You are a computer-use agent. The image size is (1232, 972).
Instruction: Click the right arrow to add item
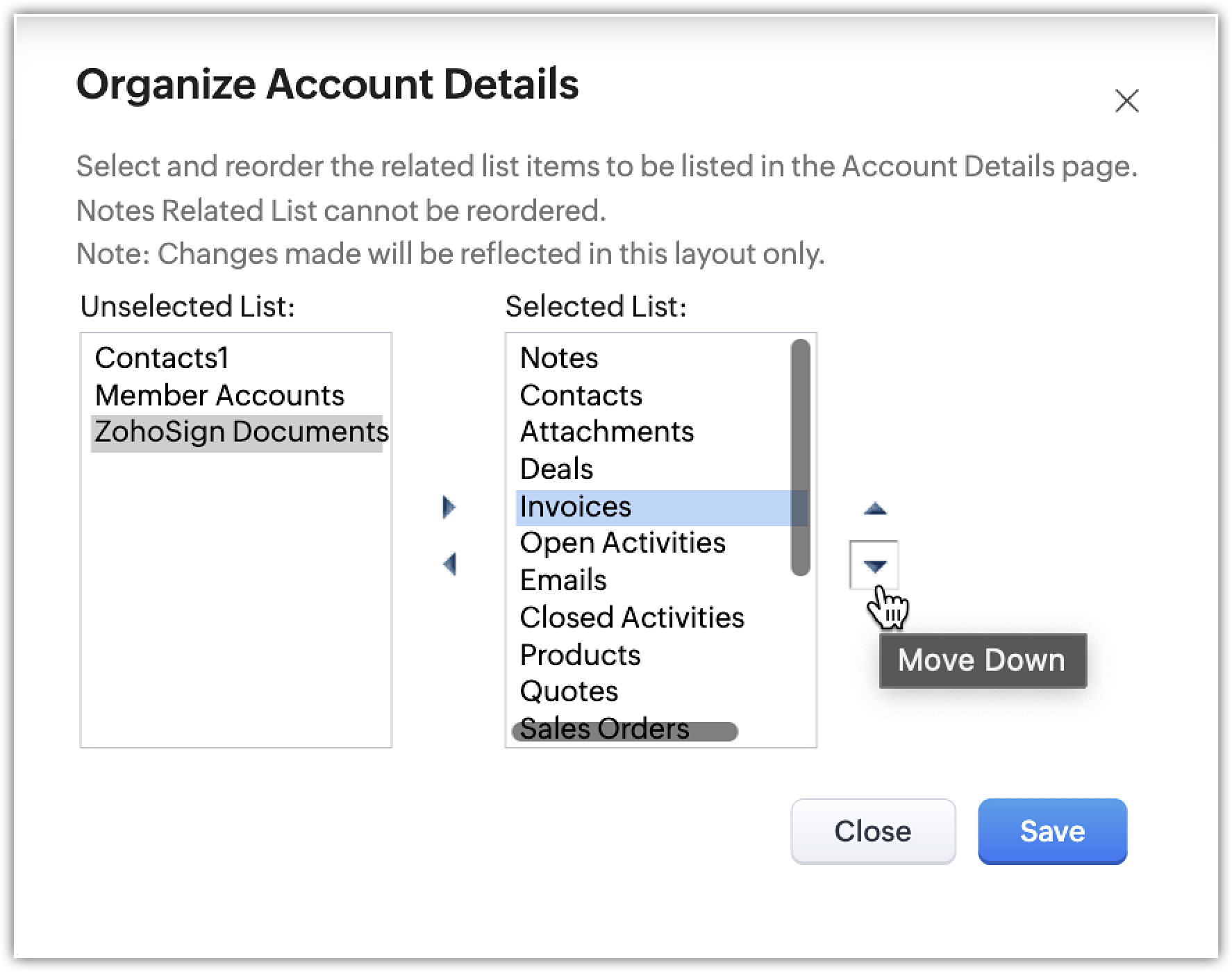coord(449,508)
